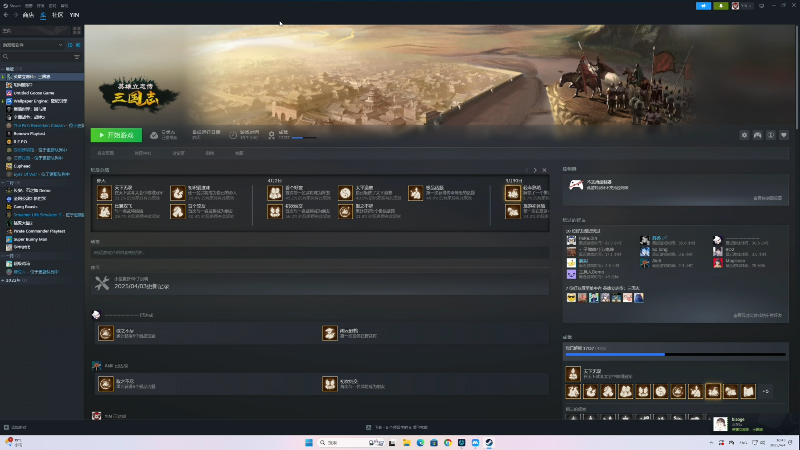Show previous recap achievements with left chevron
Screen dimensions: 800x450
click(527, 170)
